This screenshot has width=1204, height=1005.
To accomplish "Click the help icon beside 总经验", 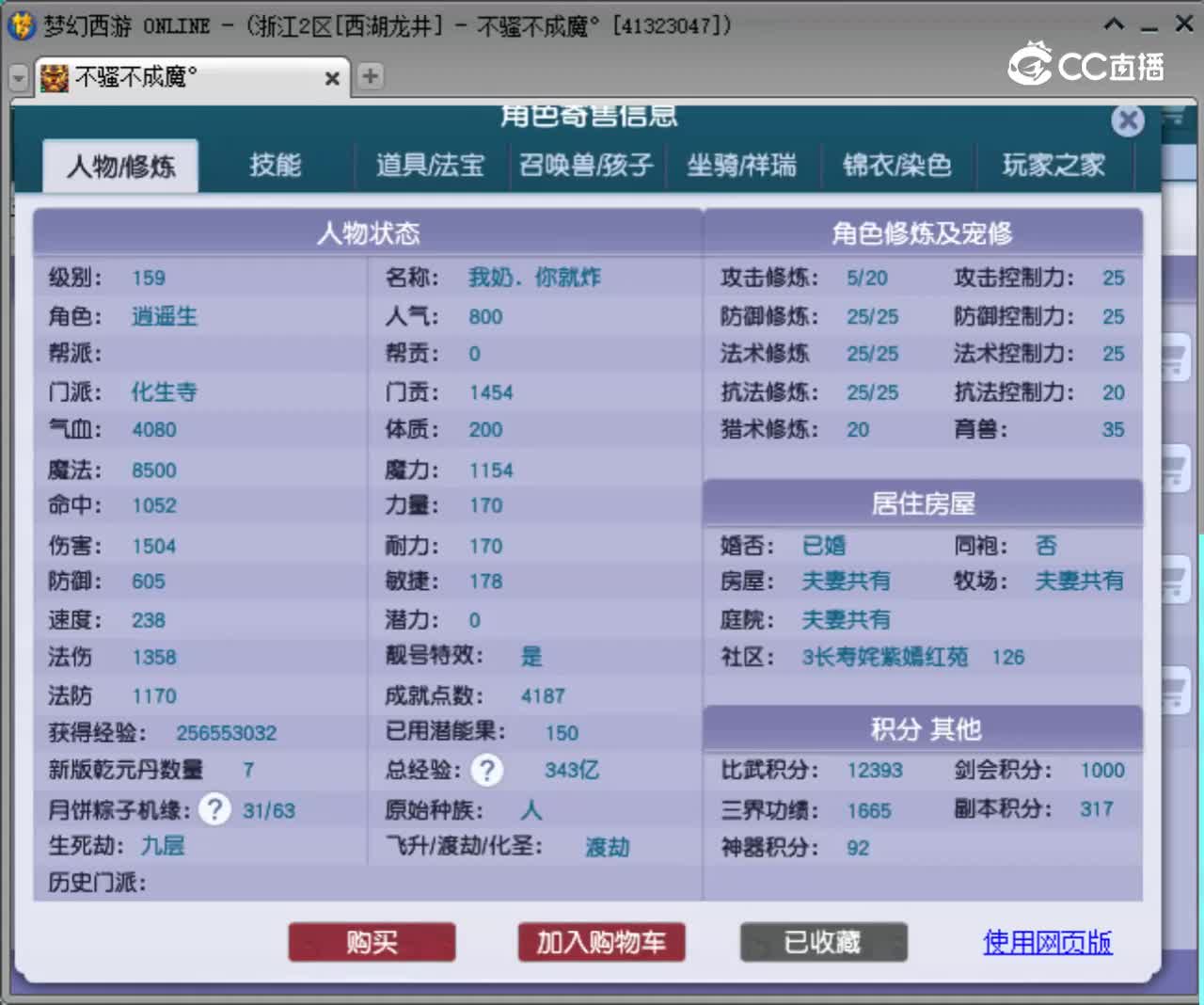I will coord(486,771).
